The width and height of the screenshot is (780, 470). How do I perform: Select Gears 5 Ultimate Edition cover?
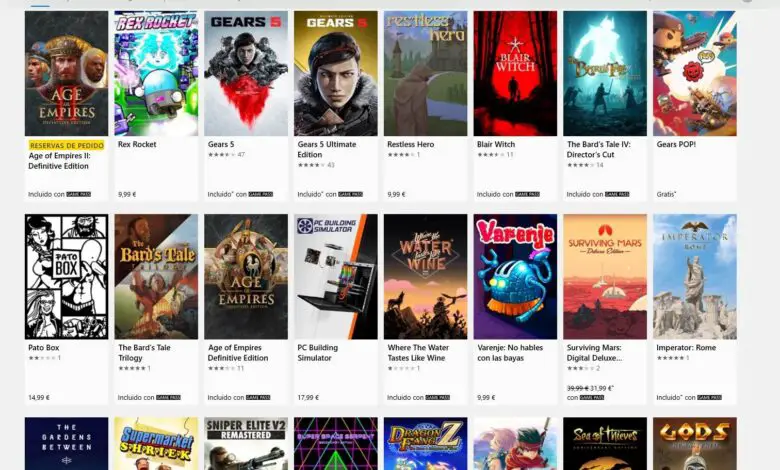pos(336,73)
